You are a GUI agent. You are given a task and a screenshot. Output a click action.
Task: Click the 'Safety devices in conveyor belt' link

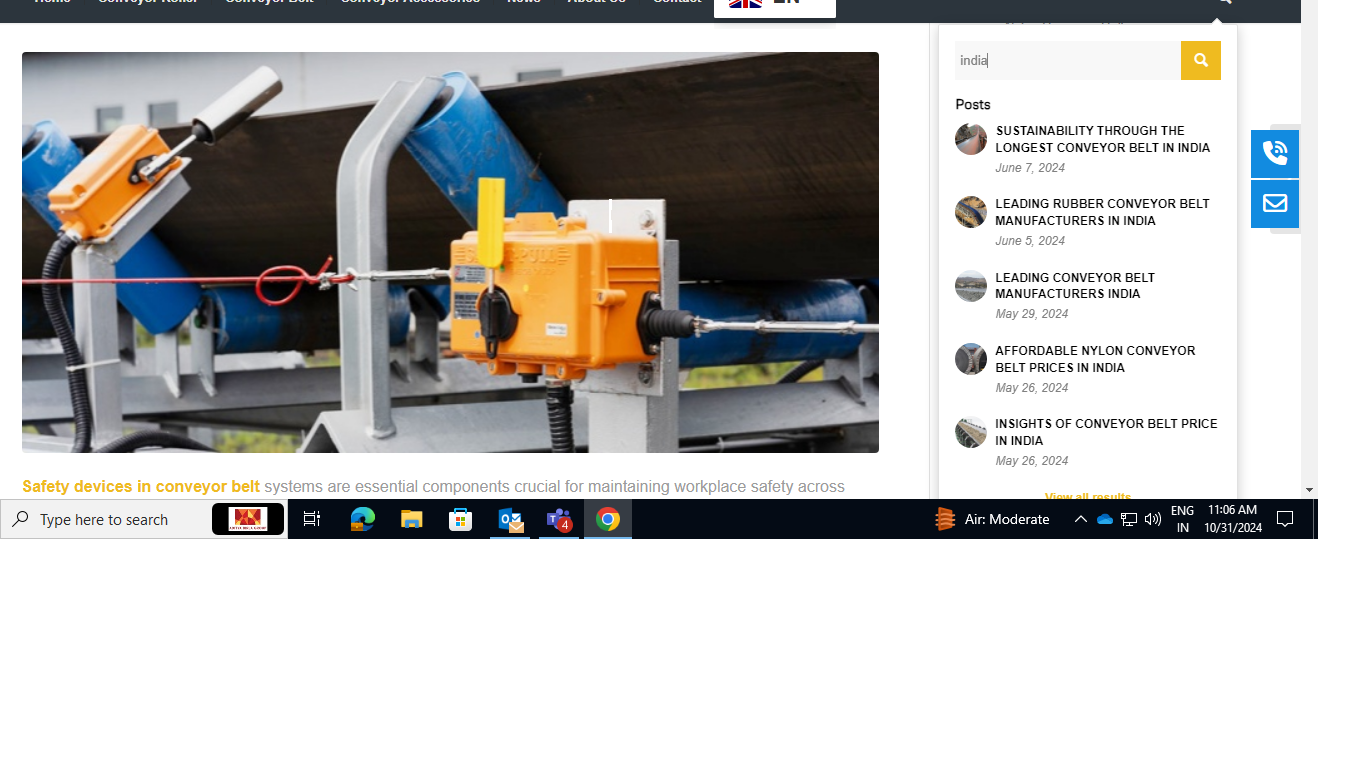click(141, 487)
